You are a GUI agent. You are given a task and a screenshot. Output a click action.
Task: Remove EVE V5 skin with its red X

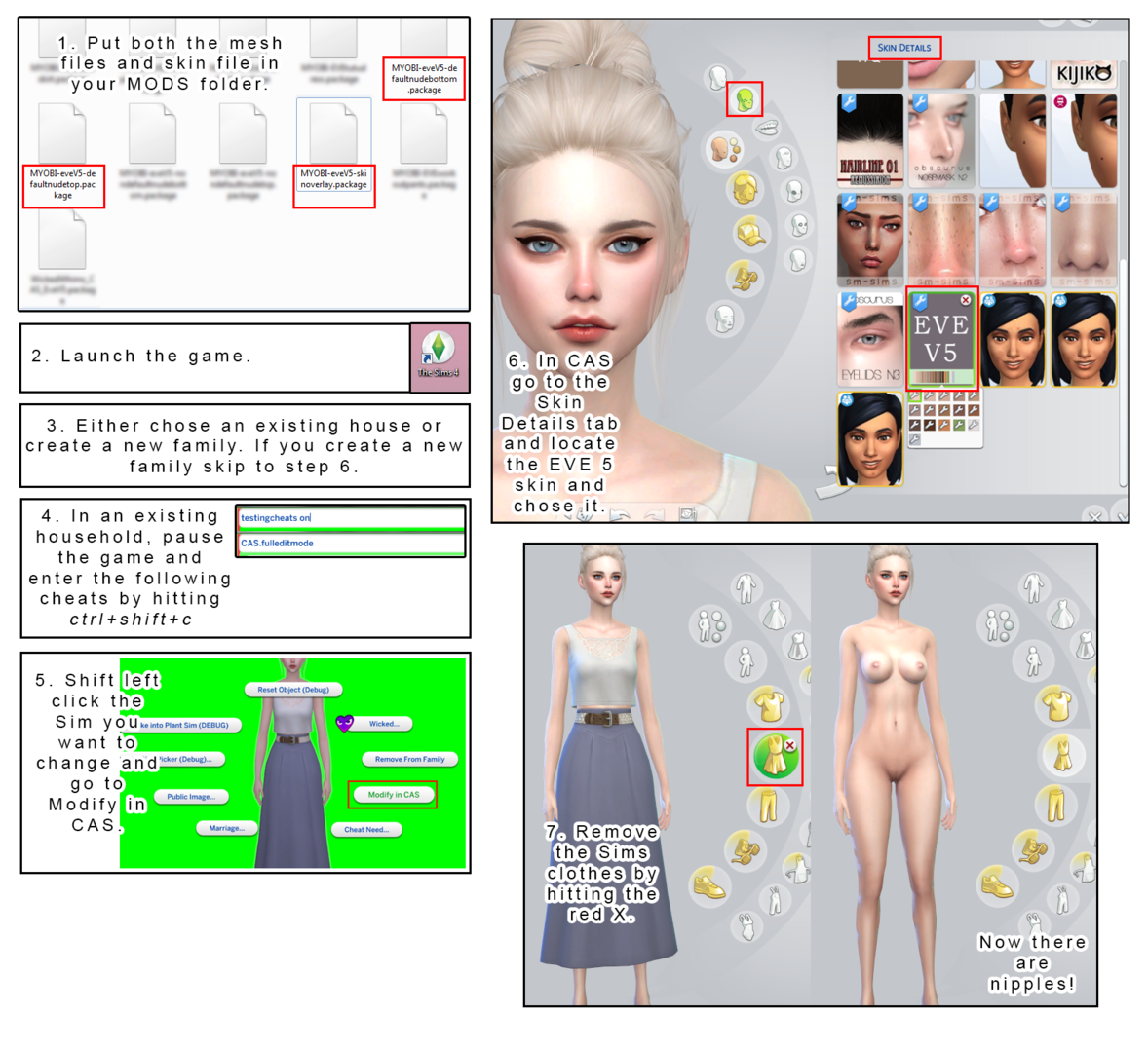(966, 300)
